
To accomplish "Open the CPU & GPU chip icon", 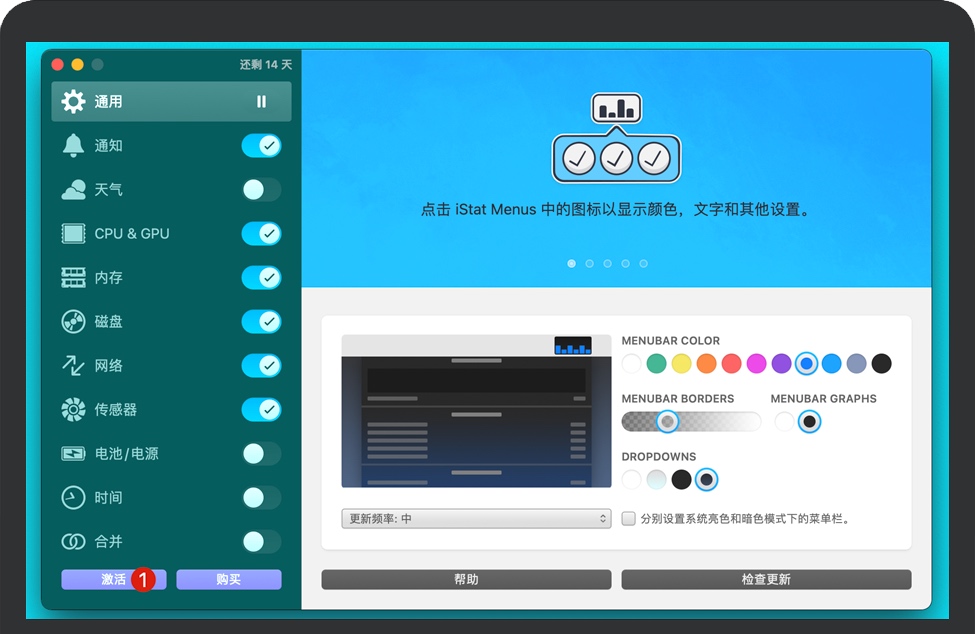I will (73, 234).
